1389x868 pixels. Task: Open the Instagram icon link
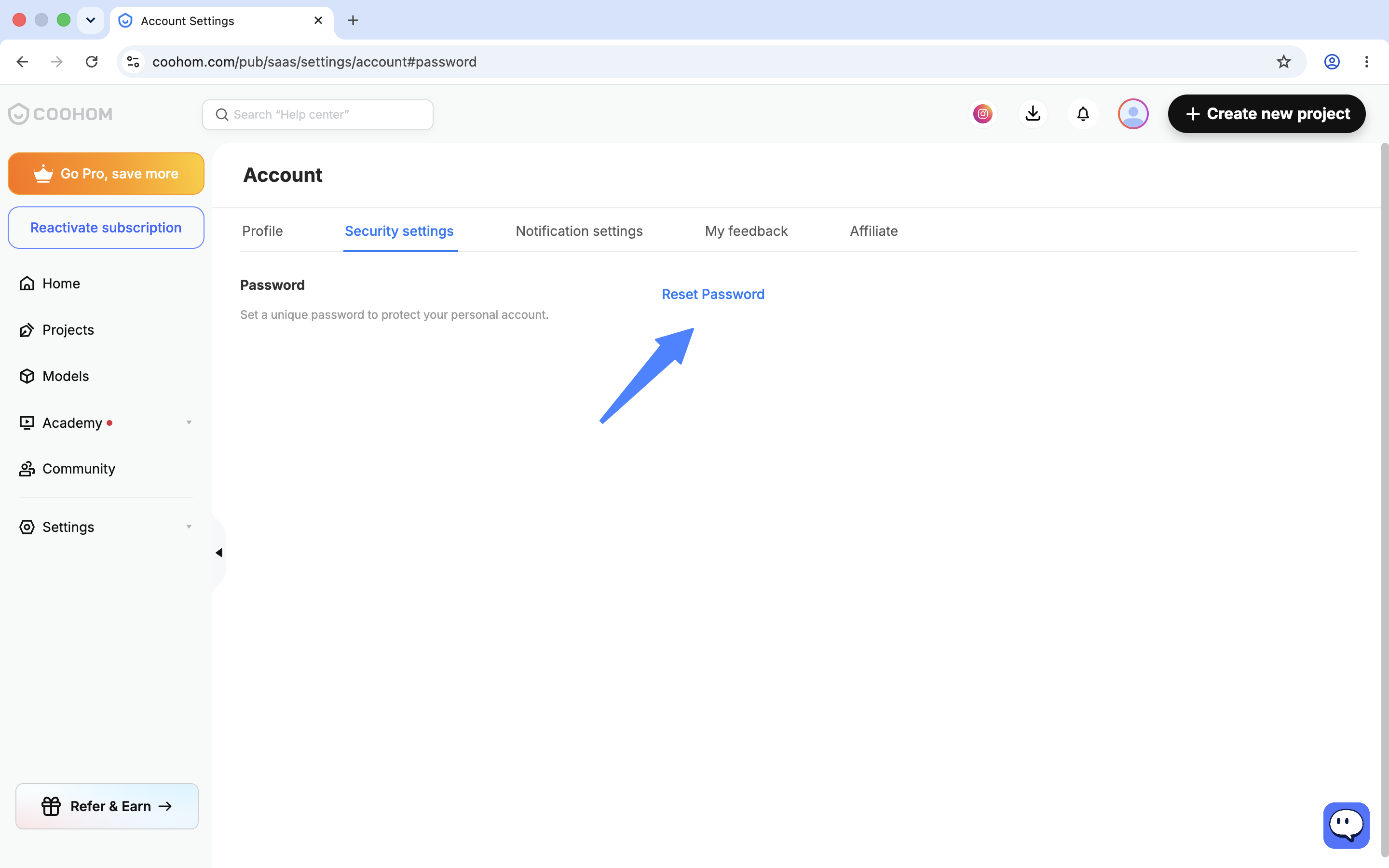pyautogui.click(x=982, y=114)
